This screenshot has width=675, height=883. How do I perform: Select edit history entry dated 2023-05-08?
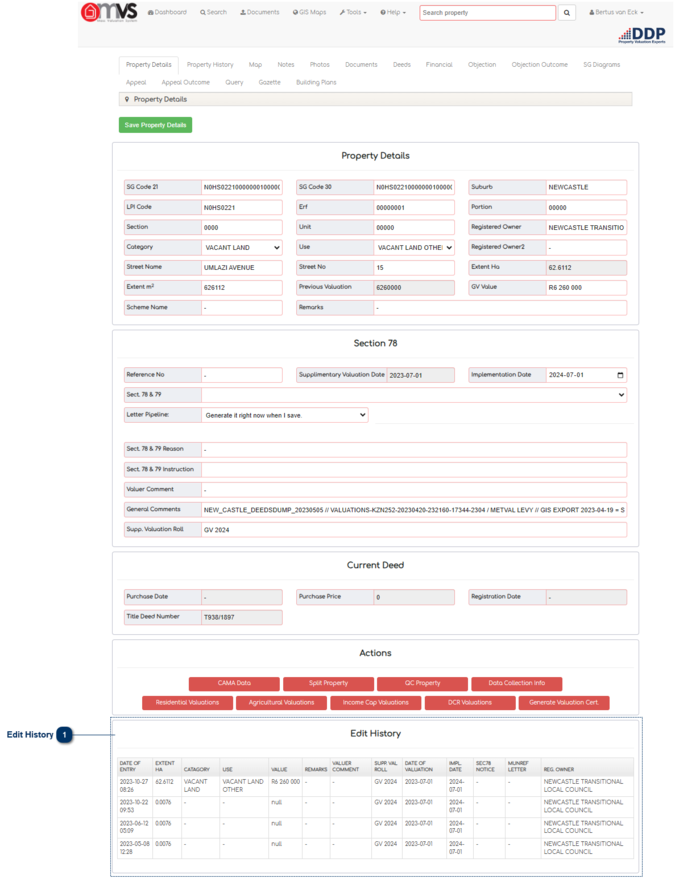click(376, 848)
